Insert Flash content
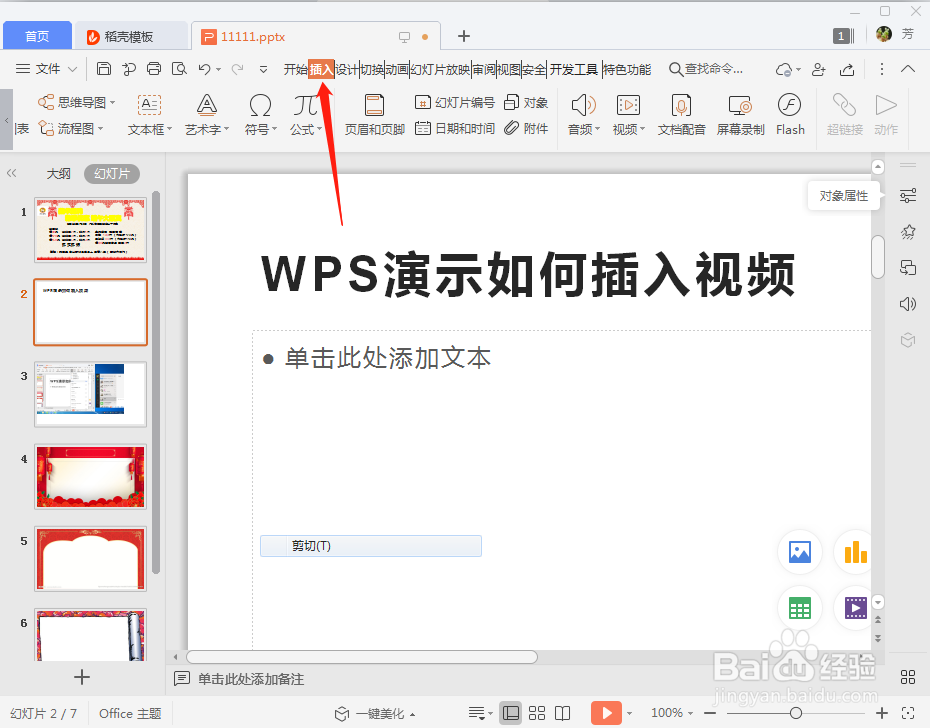This screenshot has width=930, height=728. point(790,115)
